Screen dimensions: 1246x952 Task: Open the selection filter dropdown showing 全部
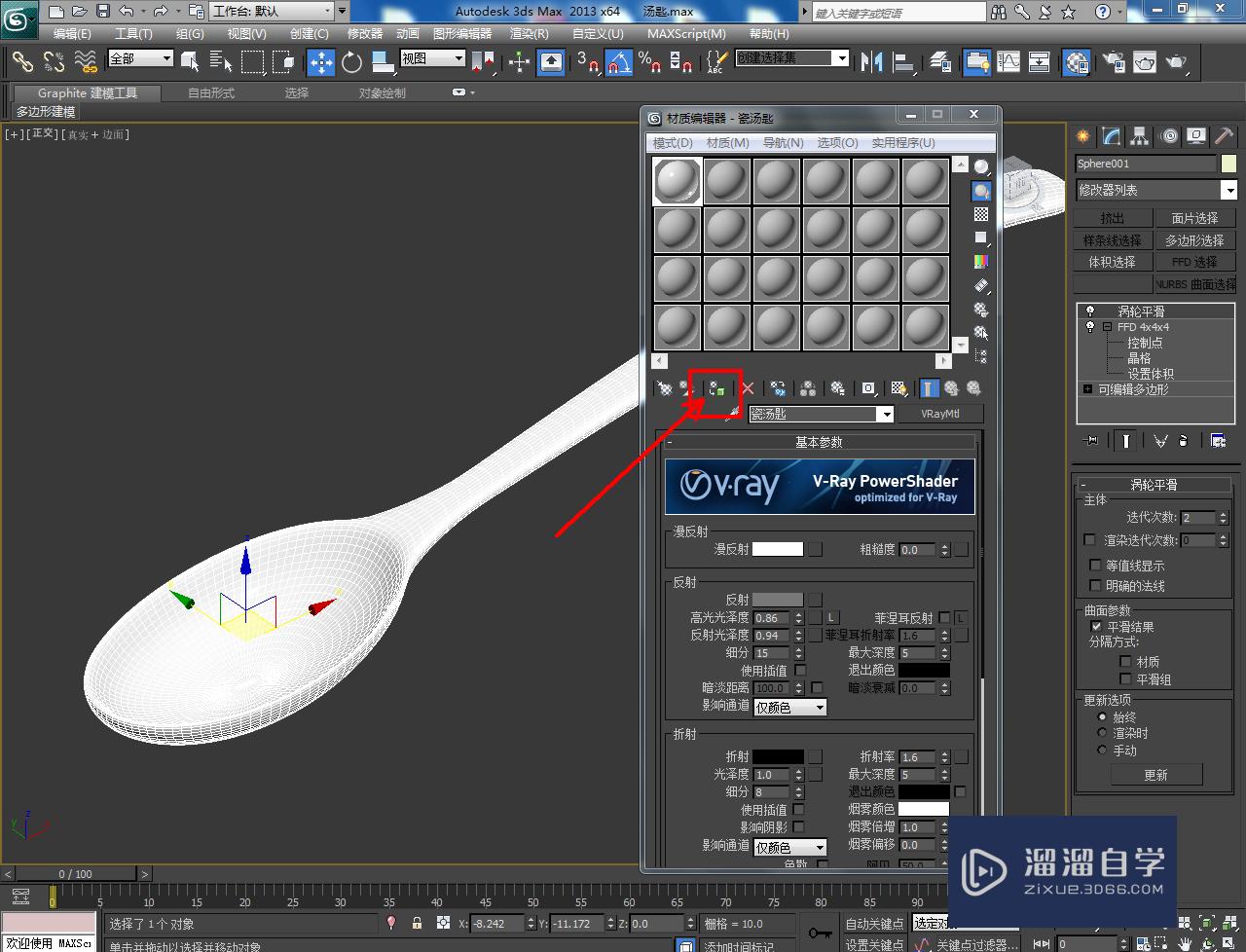tap(140, 58)
